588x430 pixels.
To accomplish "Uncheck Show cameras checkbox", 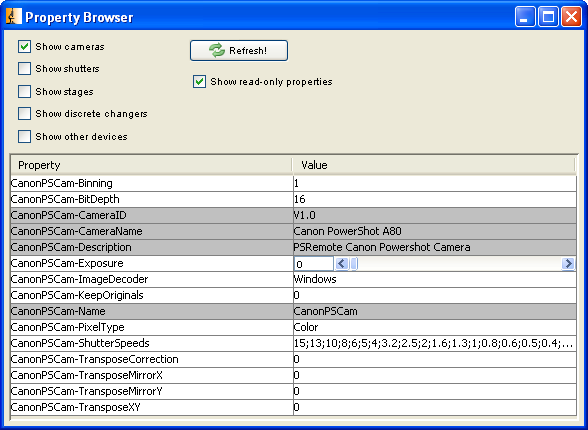I will click(x=24, y=47).
